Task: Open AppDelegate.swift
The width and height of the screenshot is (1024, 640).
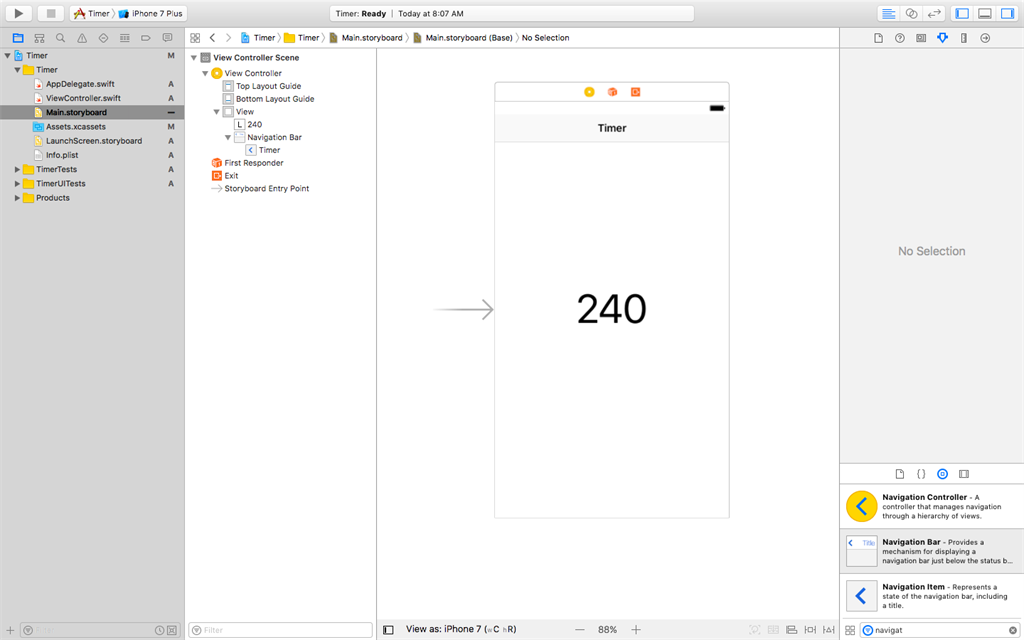Action: (x=80, y=84)
